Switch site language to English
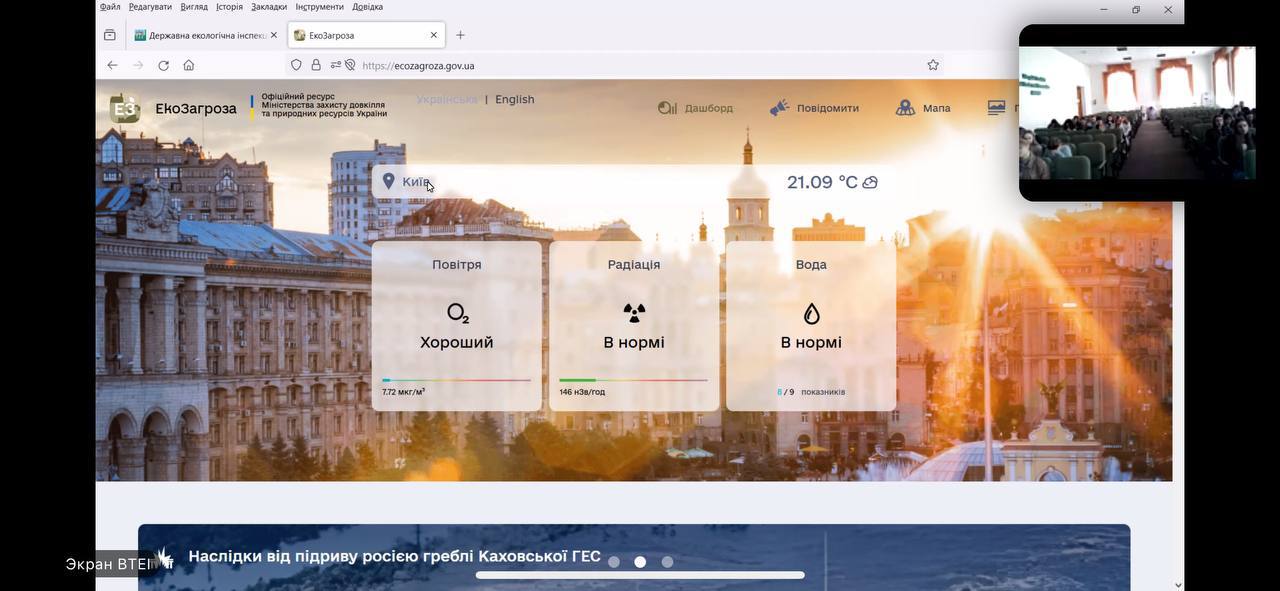The image size is (1280, 591). (x=514, y=100)
